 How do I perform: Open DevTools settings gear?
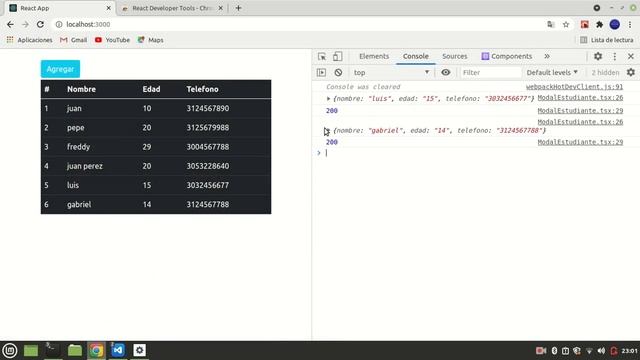tap(598, 56)
